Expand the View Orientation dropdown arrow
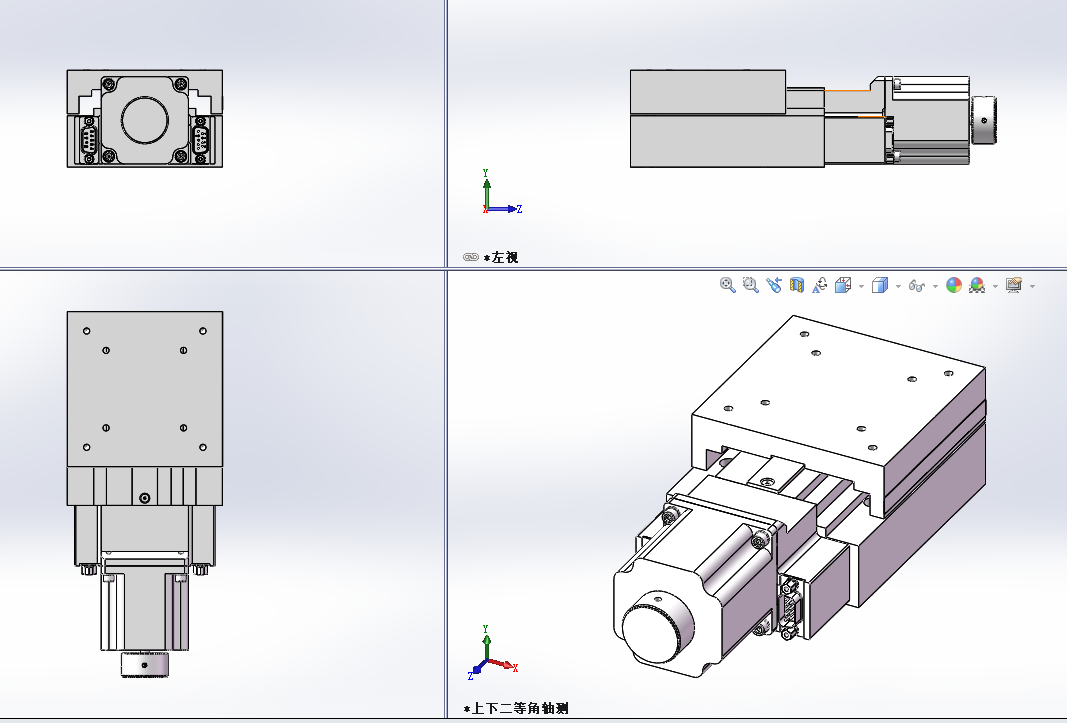This screenshot has height=723, width=1067. tap(861, 286)
